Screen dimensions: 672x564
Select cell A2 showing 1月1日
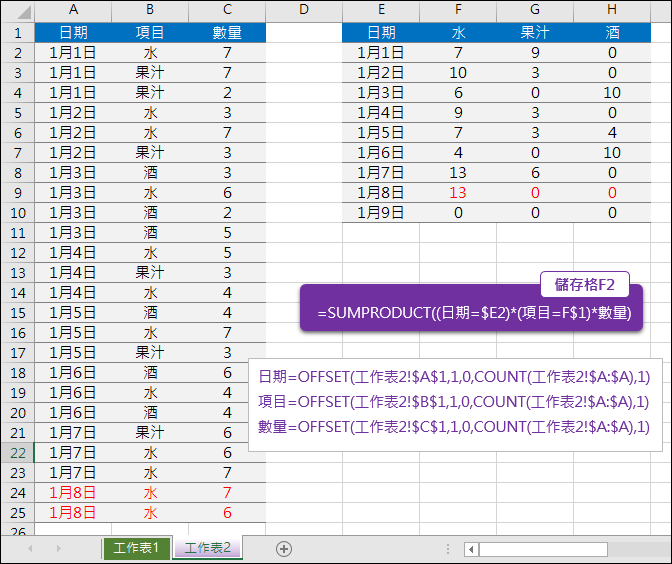(73, 53)
